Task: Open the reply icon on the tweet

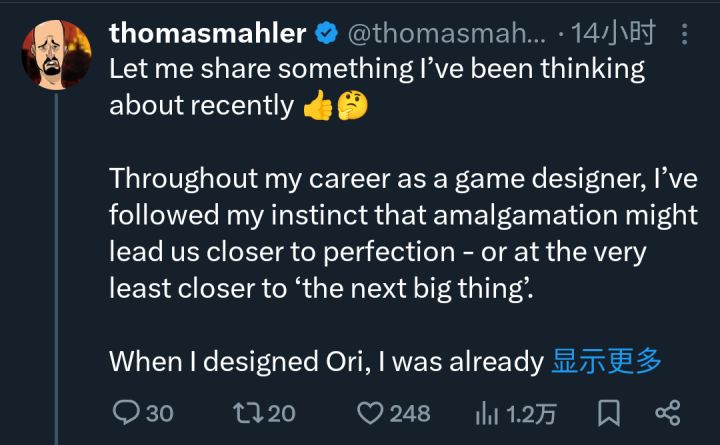Action: pos(126,412)
